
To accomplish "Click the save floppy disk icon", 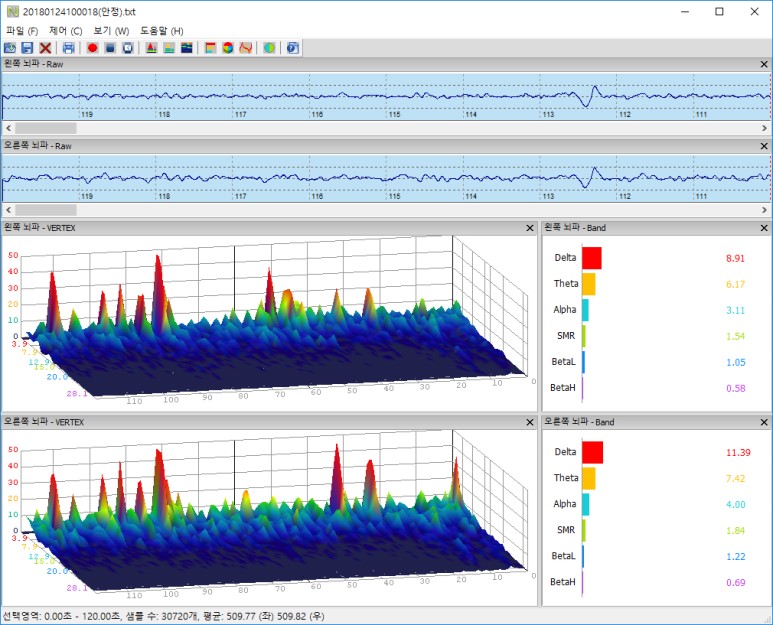I will [27, 48].
